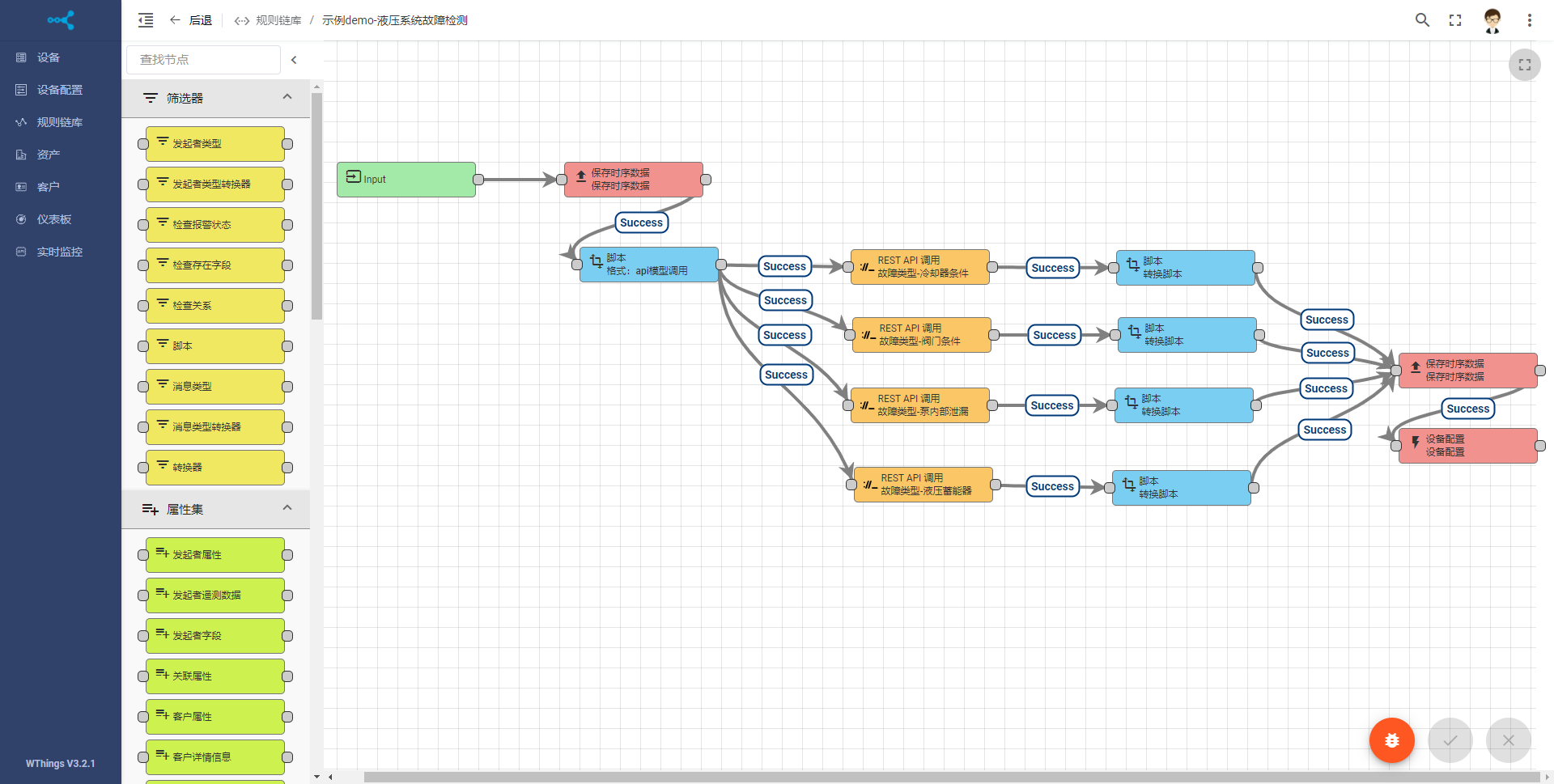
Task: Select the 检查关系 filter node
Action: pos(215,306)
